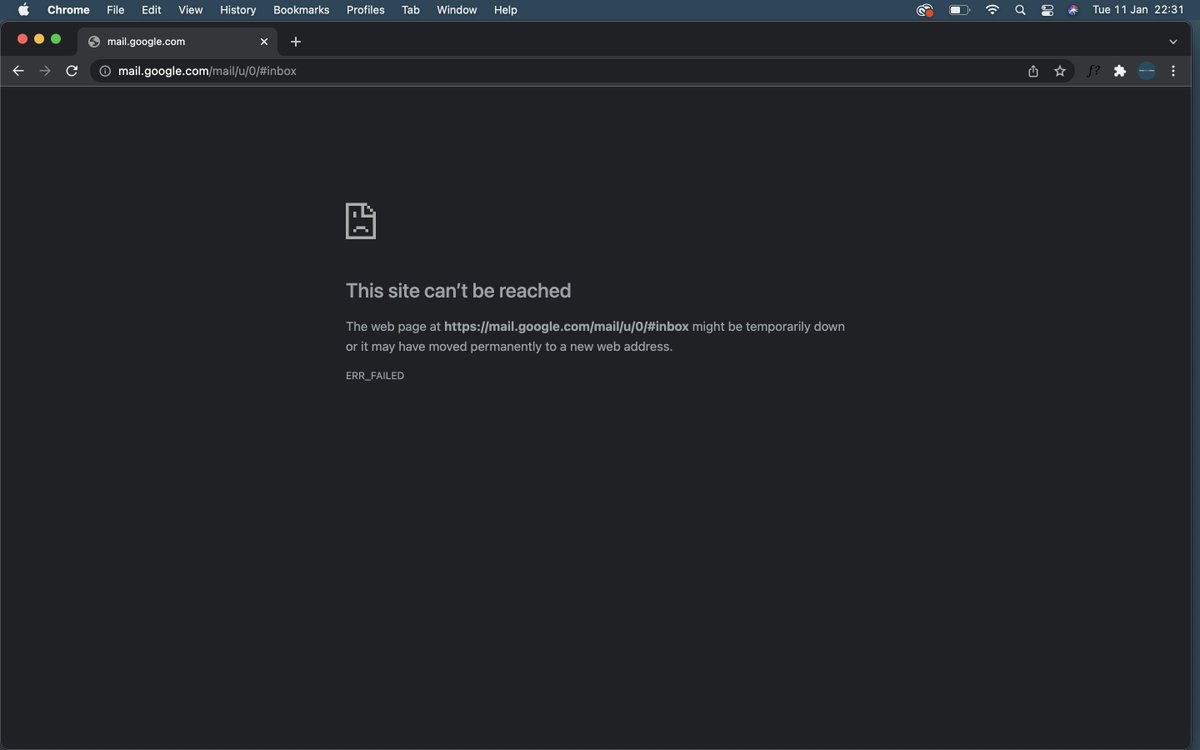This screenshot has height=750, width=1200.
Task: Click the bold https://mail.google.com/mail/u/0/#inbox text
Action: (566, 327)
